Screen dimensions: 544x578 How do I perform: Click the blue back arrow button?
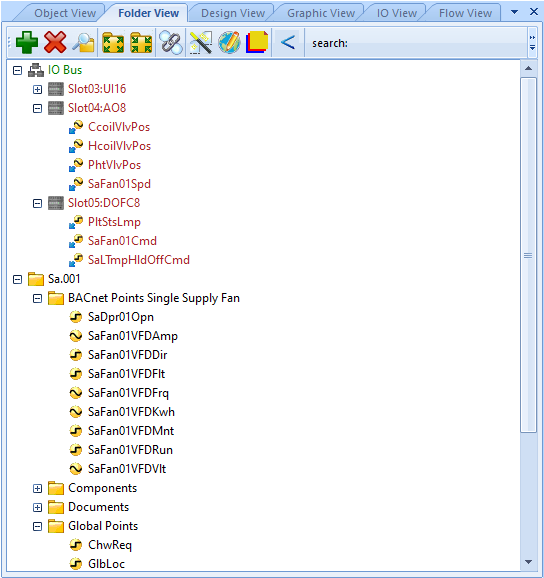coord(288,42)
